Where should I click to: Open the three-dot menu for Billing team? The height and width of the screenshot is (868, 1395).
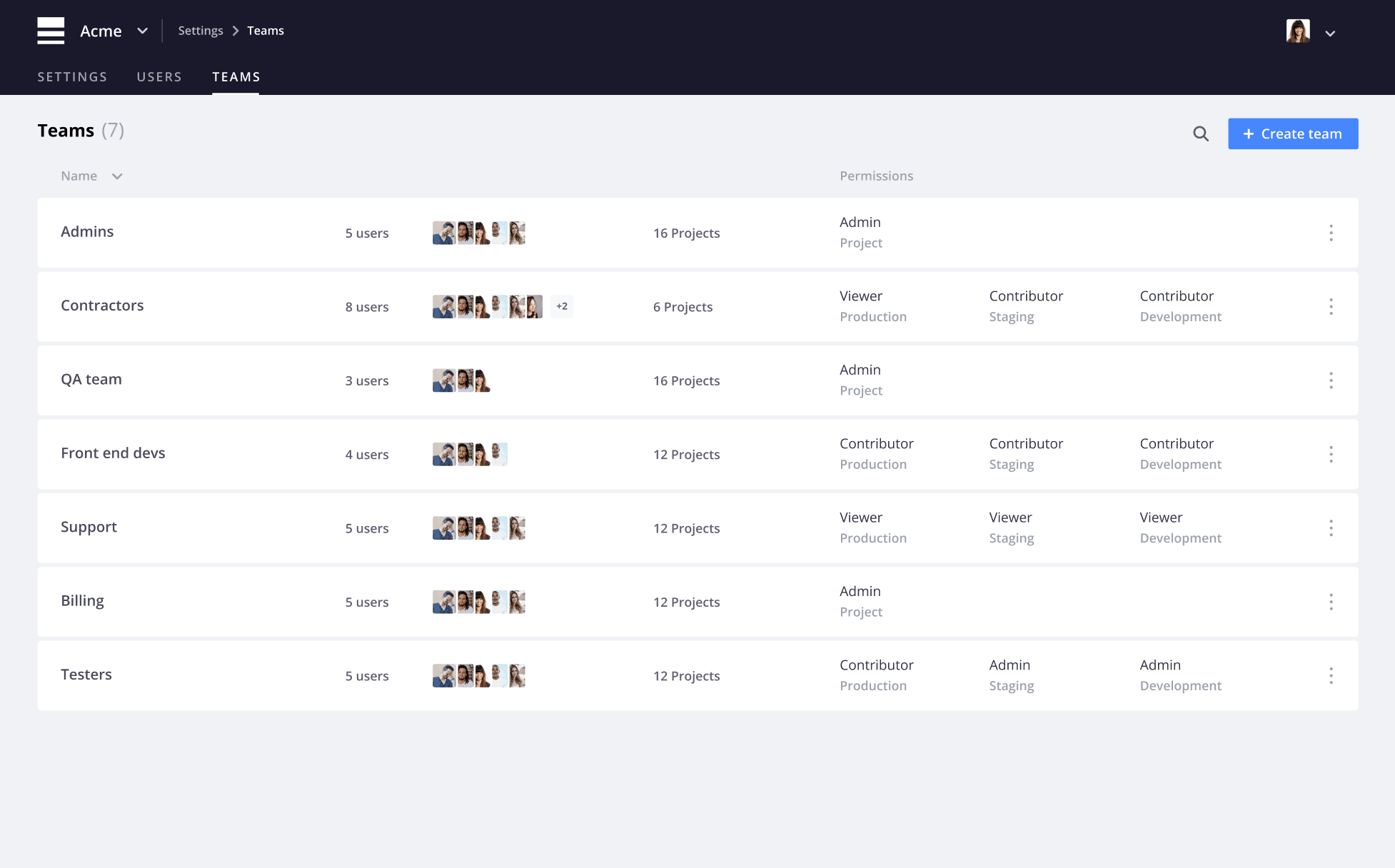coord(1331,602)
